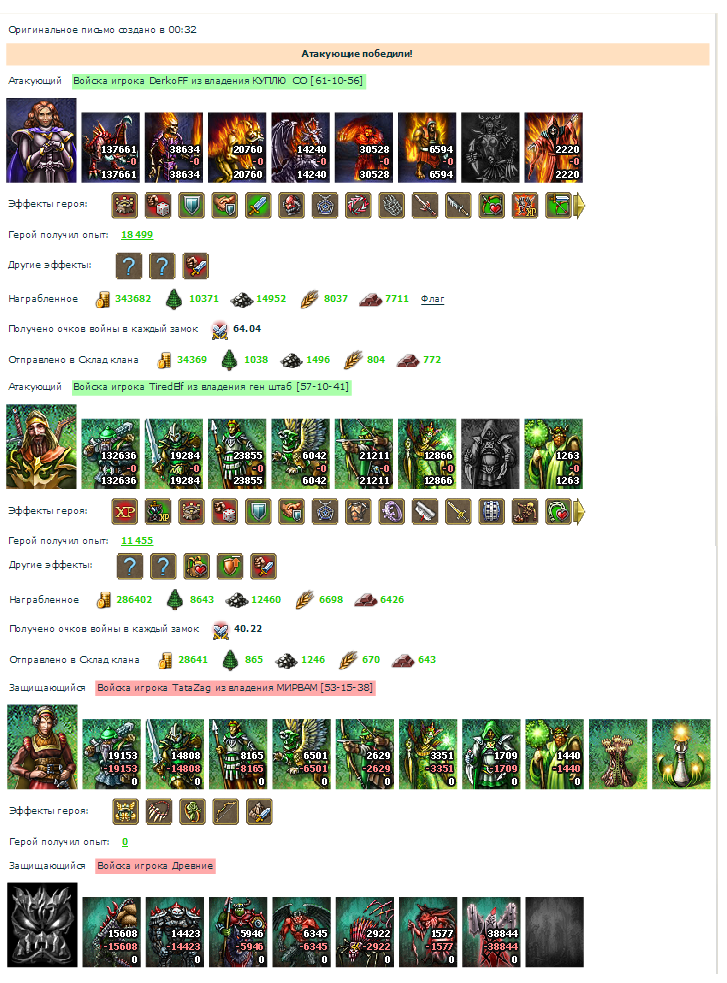Click the horseshoe heart effect icon for TiredElf's hero
The image size is (727, 983).
(x=558, y=512)
